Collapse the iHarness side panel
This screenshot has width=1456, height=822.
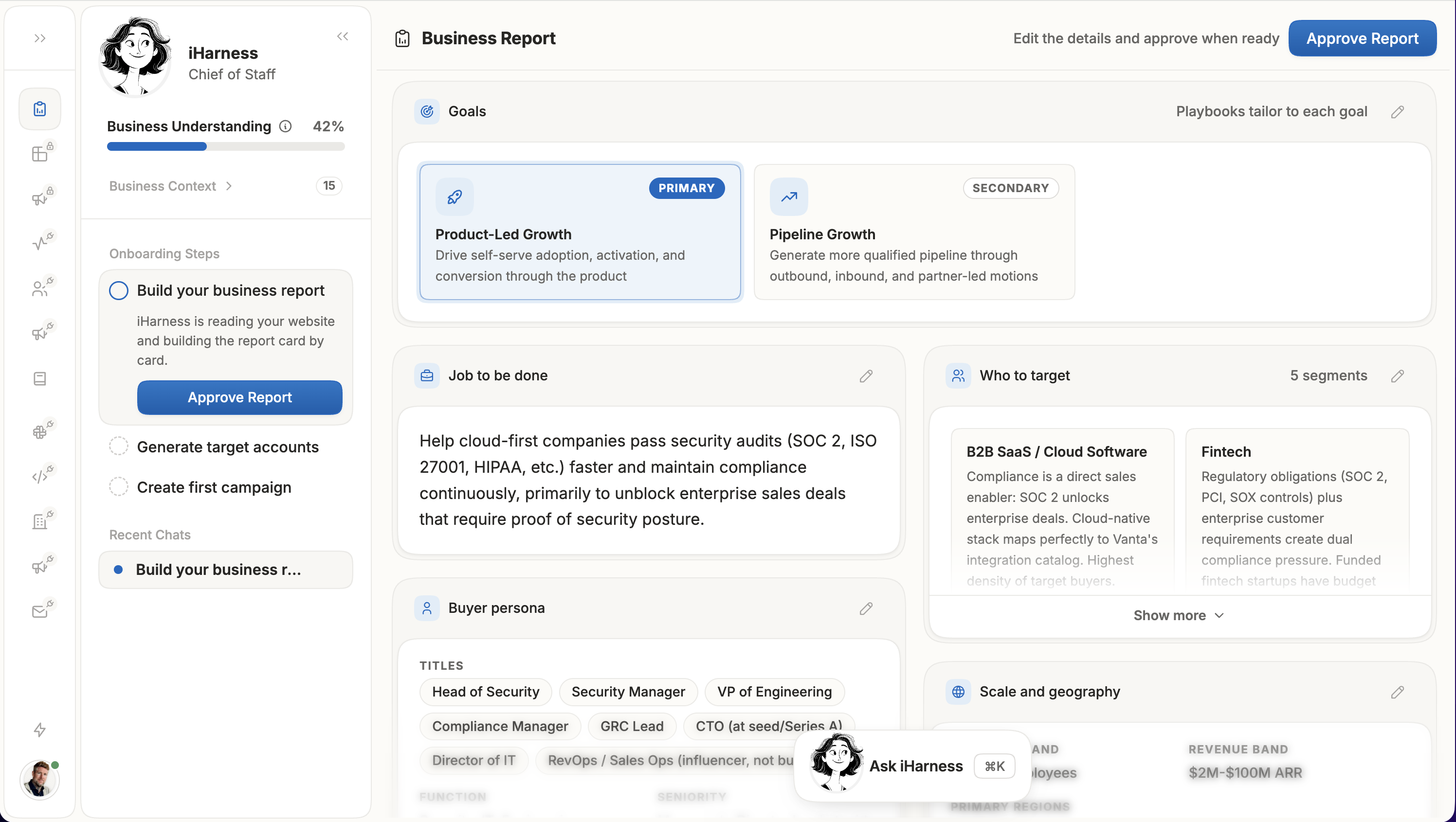pyautogui.click(x=343, y=36)
